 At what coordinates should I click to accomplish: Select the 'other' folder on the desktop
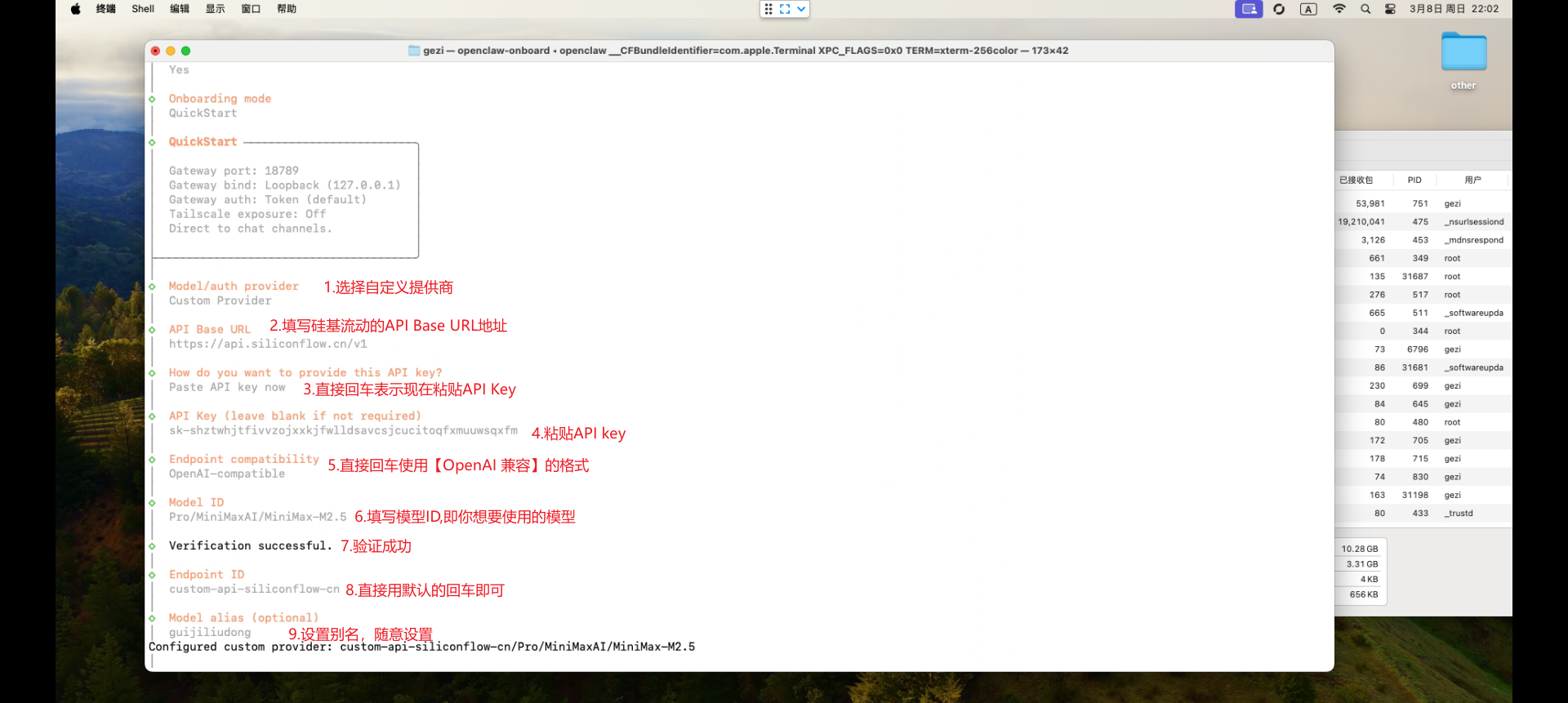point(1463,60)
